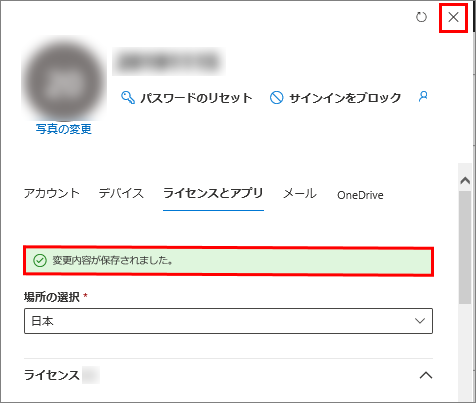
Task: Click the refresh icon at panel top
Action: (x=421, y=17)
